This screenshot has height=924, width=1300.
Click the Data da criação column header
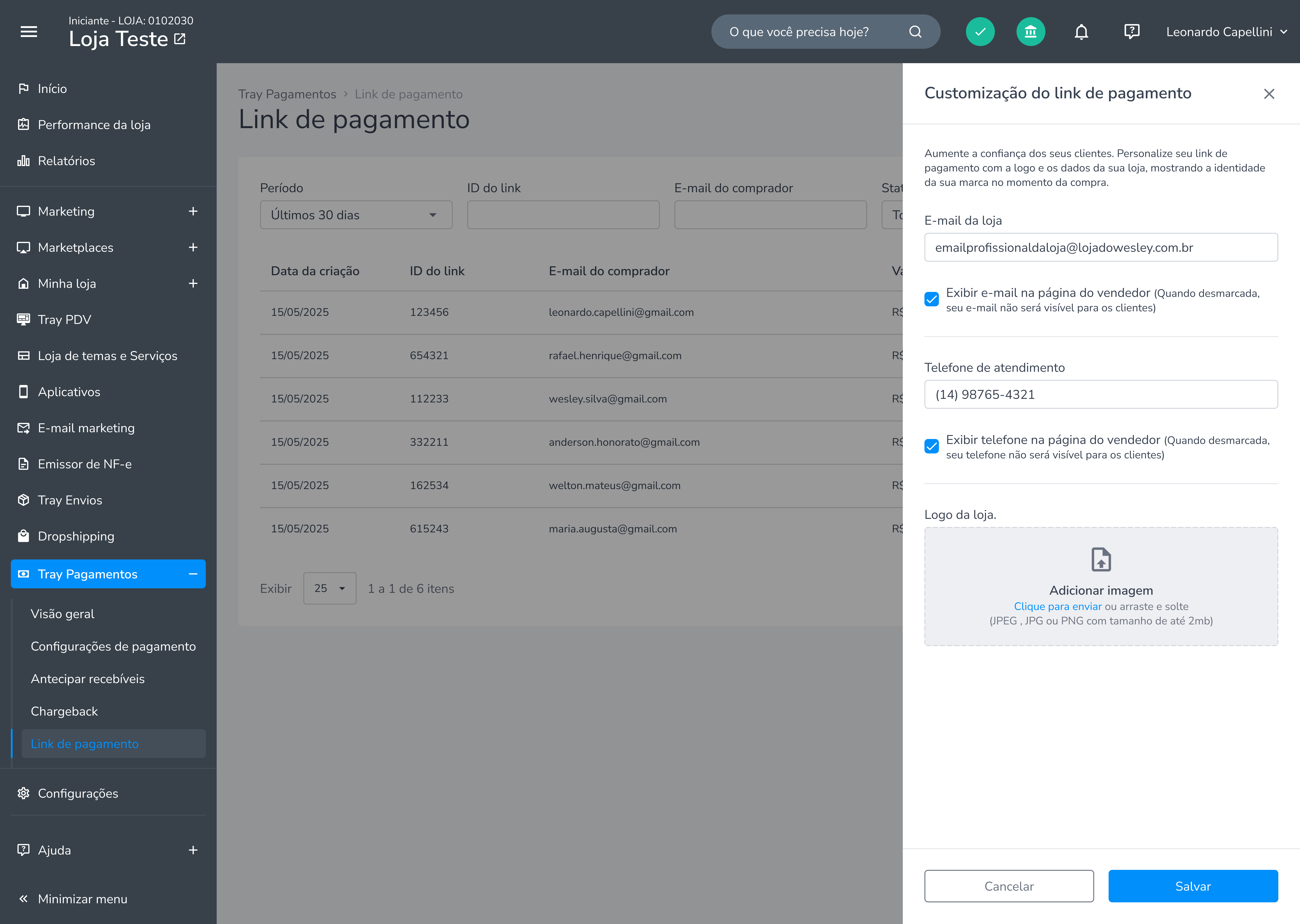tap(315, 271)
